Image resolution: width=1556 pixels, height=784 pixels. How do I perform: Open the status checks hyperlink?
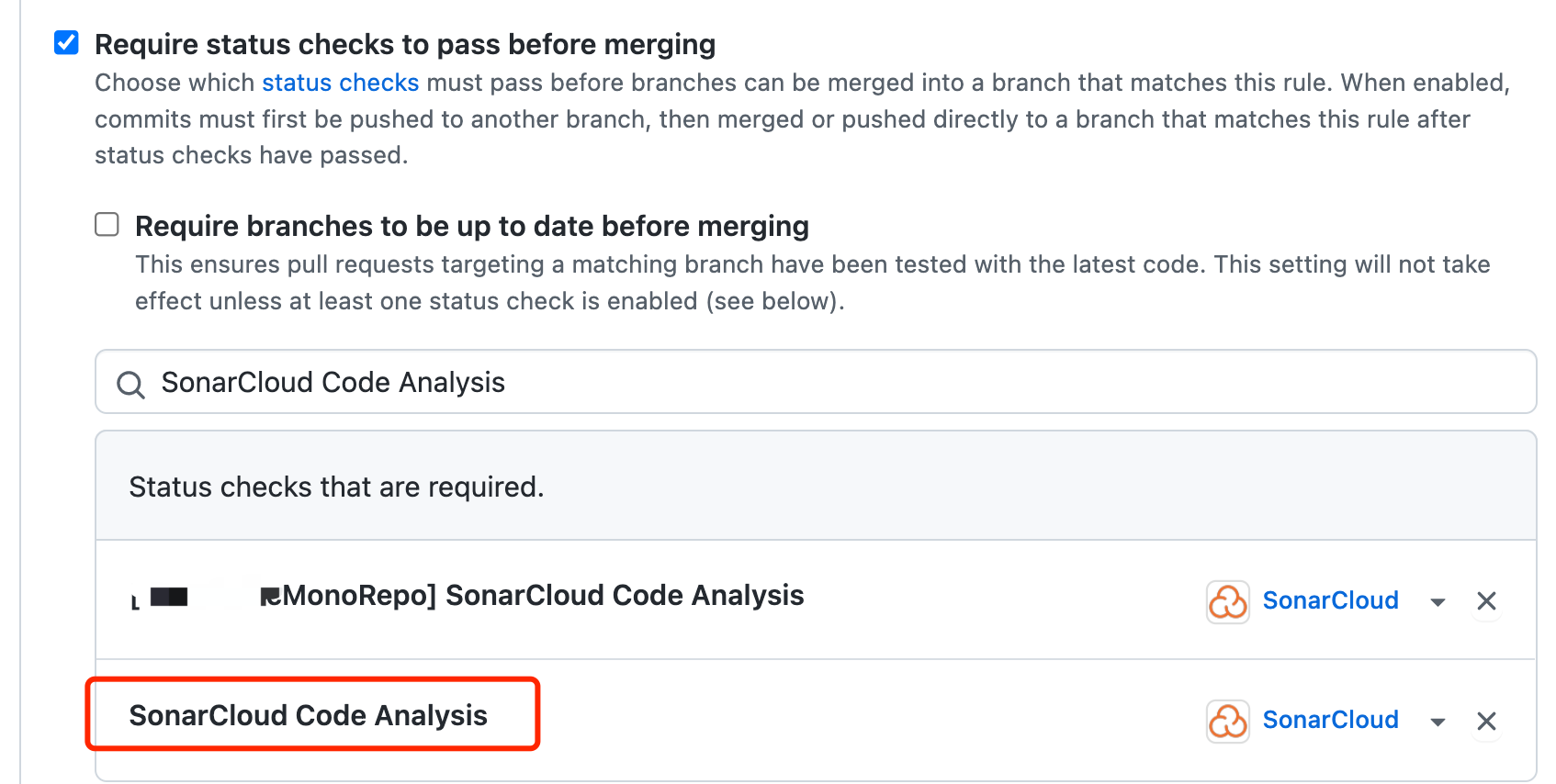click(340, 83)
